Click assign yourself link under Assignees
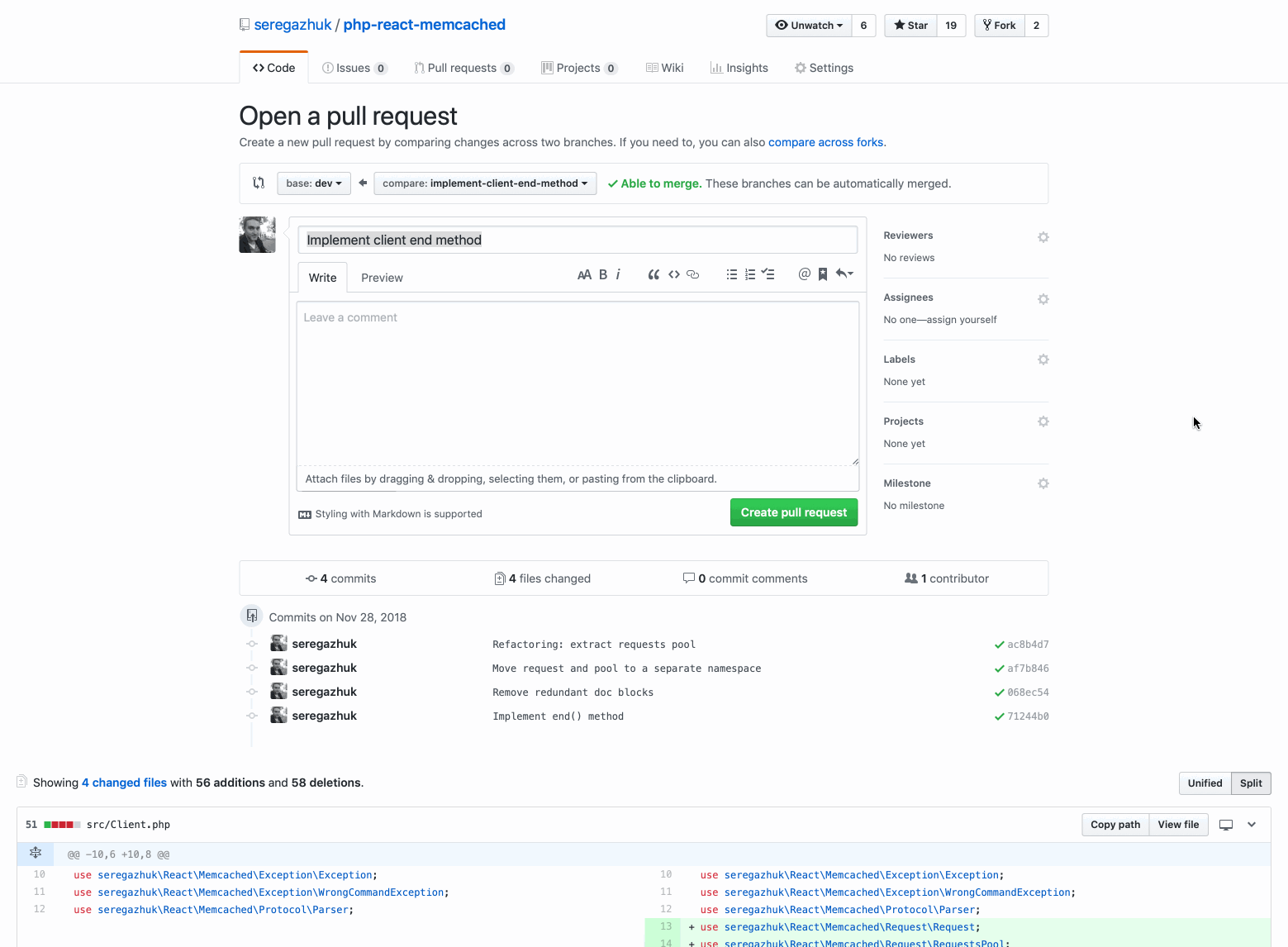The image size is (1288, 947). [x=962, y=320]
